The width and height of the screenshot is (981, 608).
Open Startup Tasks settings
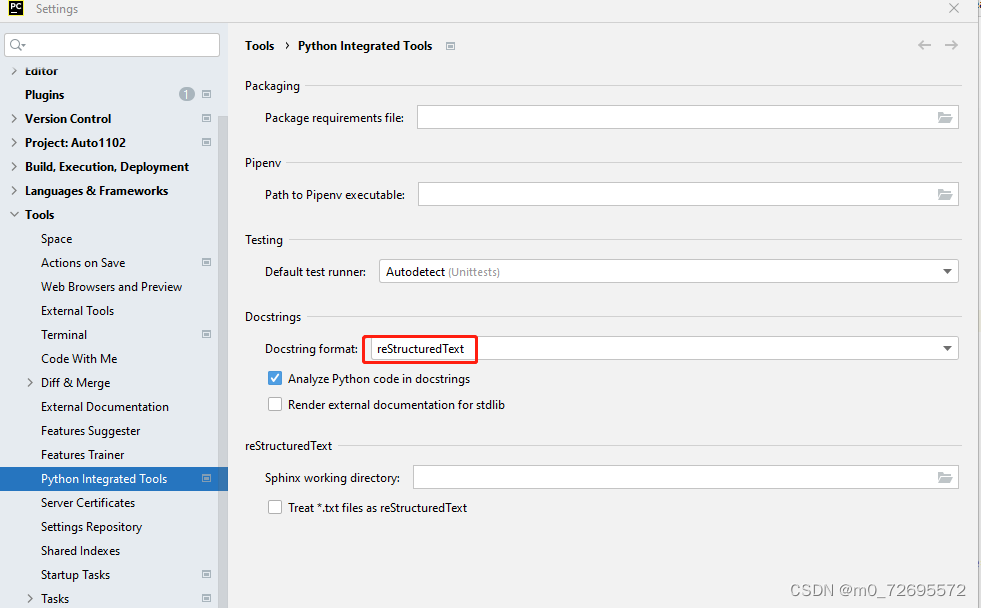coord(75,574)
